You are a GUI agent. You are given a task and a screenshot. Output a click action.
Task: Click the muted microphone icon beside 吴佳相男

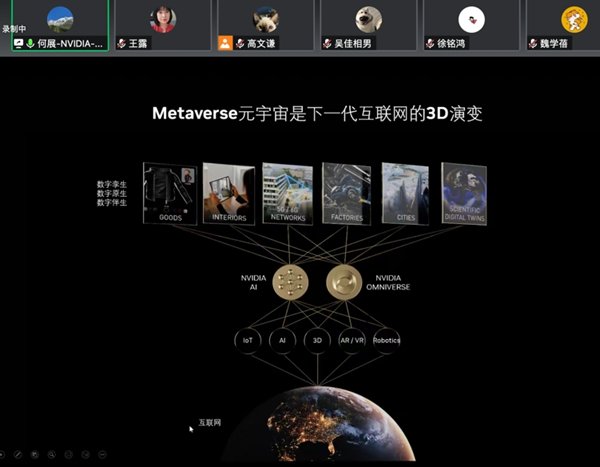tap(328, 43)
